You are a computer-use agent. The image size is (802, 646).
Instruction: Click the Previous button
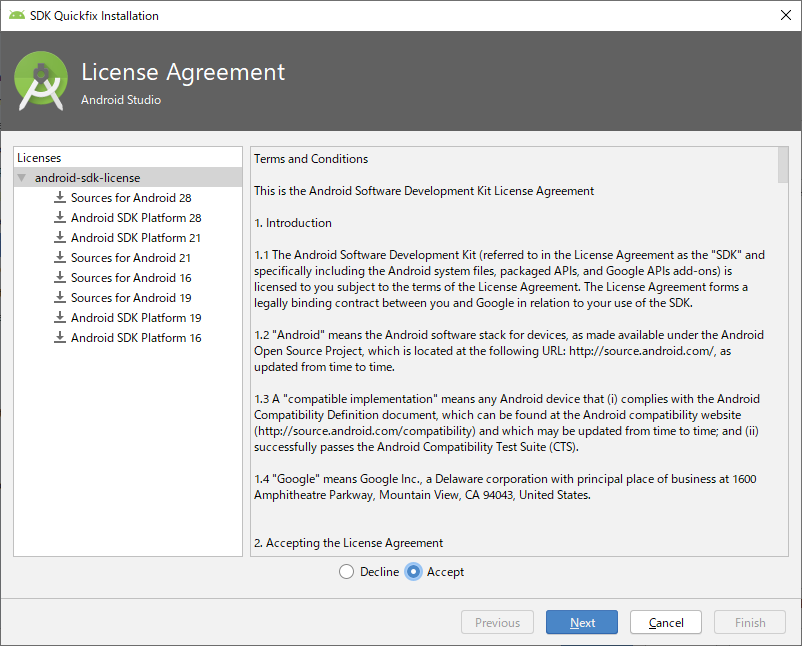pos(497,622)
